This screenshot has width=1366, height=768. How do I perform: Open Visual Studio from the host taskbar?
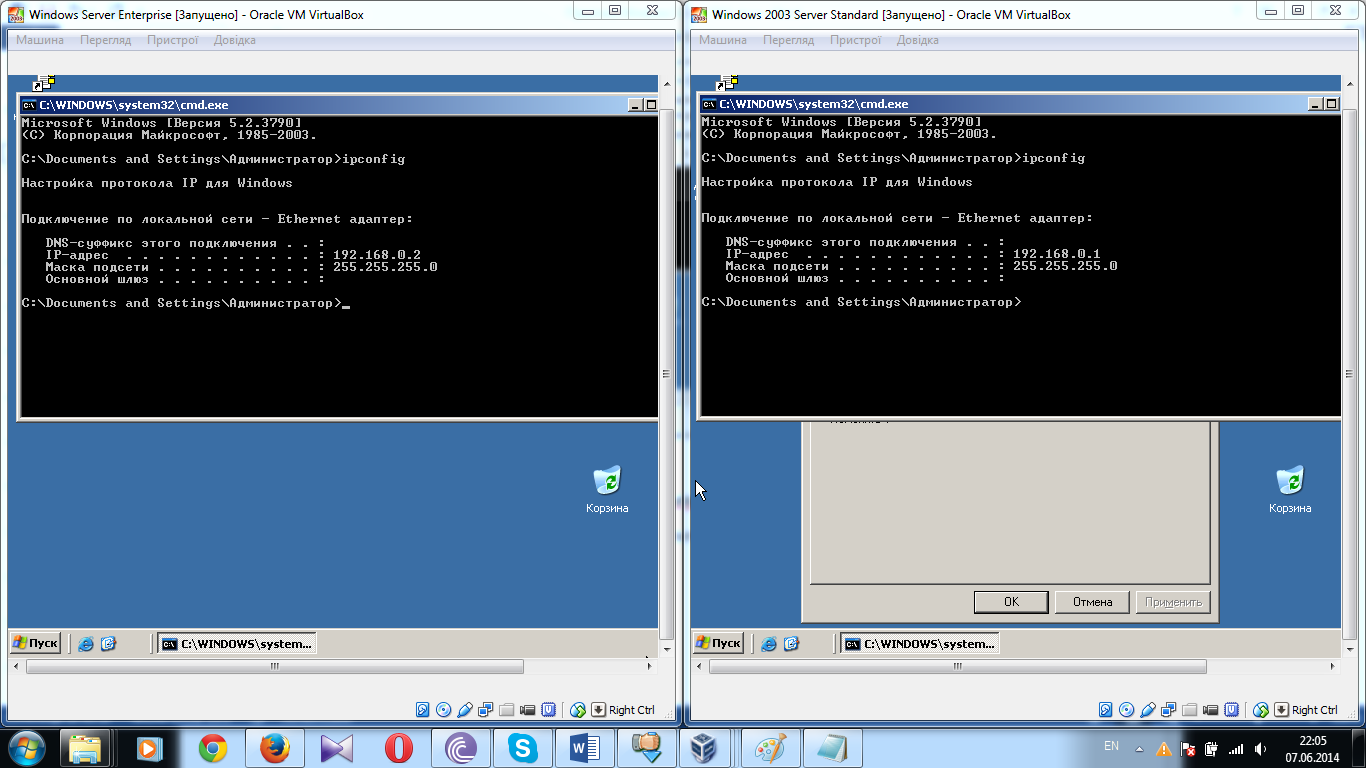[336, 748]
